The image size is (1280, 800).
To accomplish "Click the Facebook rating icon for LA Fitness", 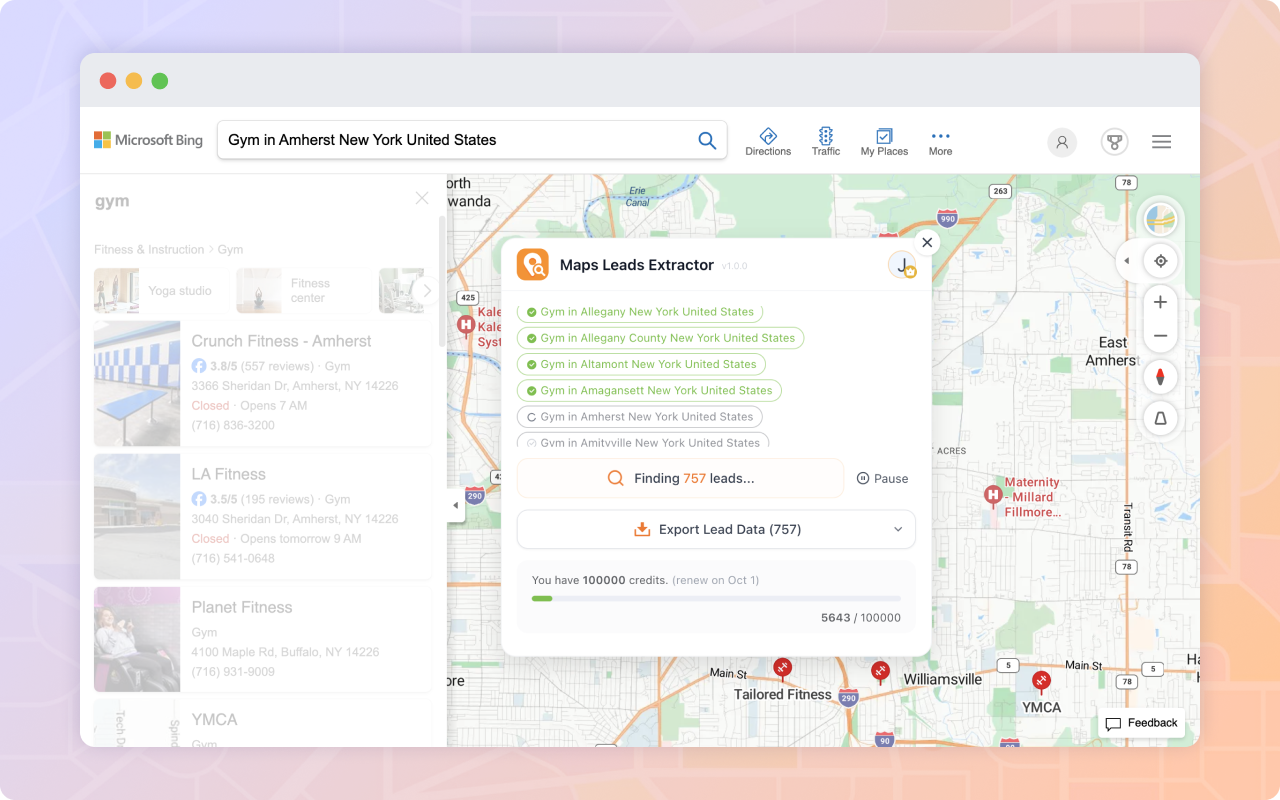I will pyautogui.click(x=199, y=499).
